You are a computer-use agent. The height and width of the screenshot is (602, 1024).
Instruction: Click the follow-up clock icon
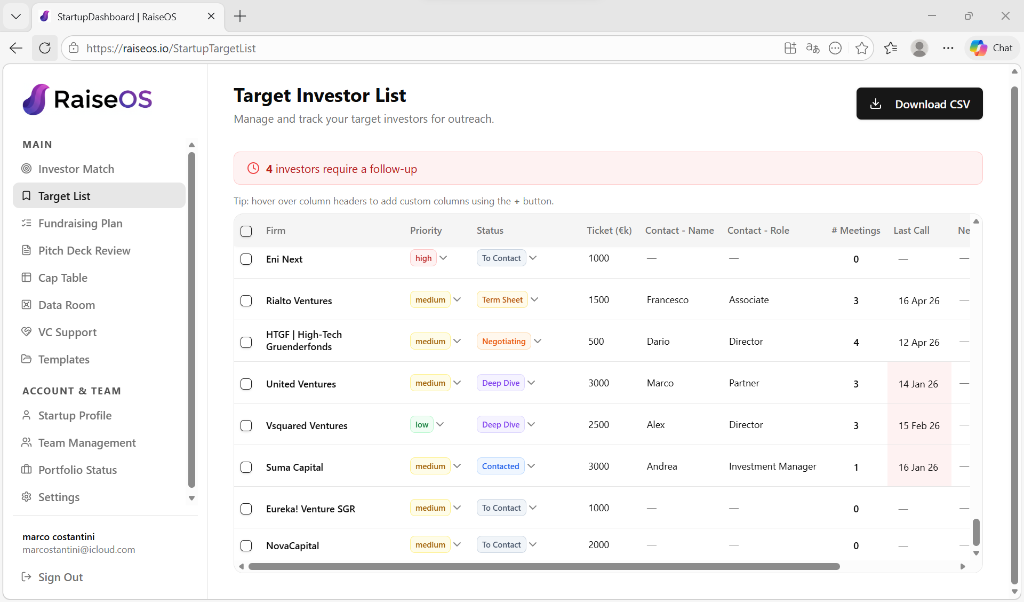tap(253, 168)
